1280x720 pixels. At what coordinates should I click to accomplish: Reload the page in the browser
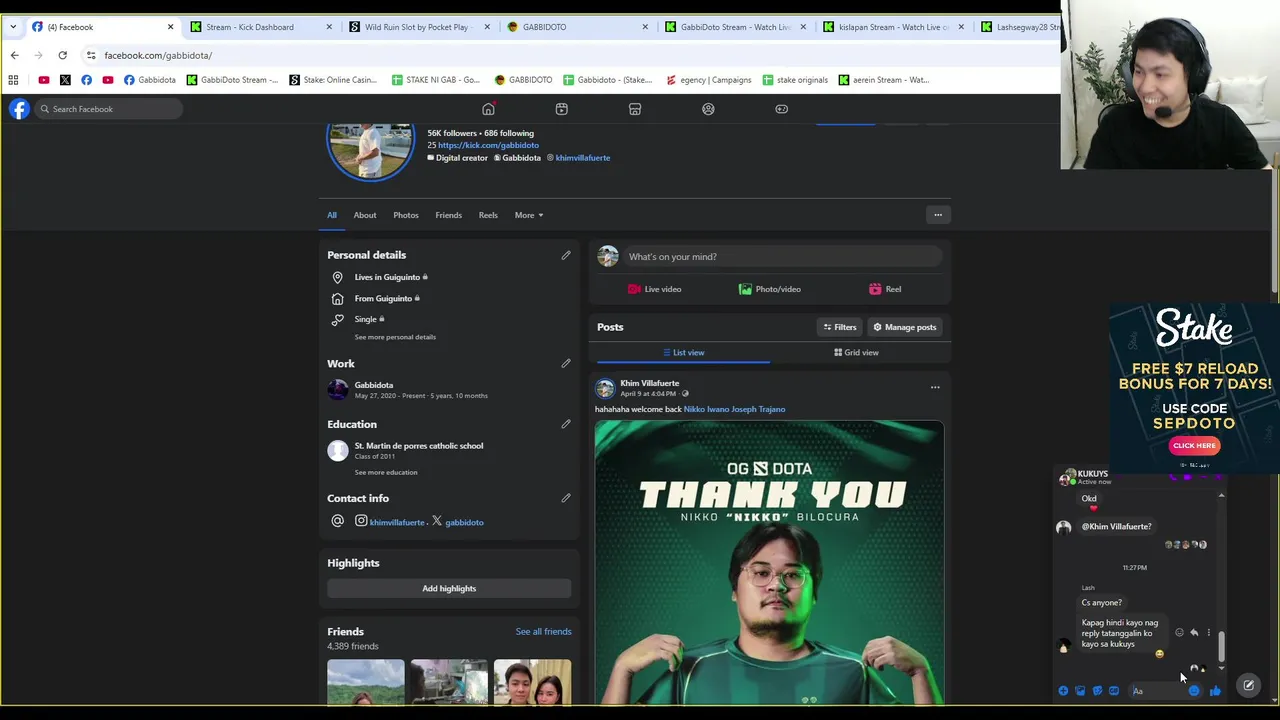pyautogui.click(x=62, y=55)
